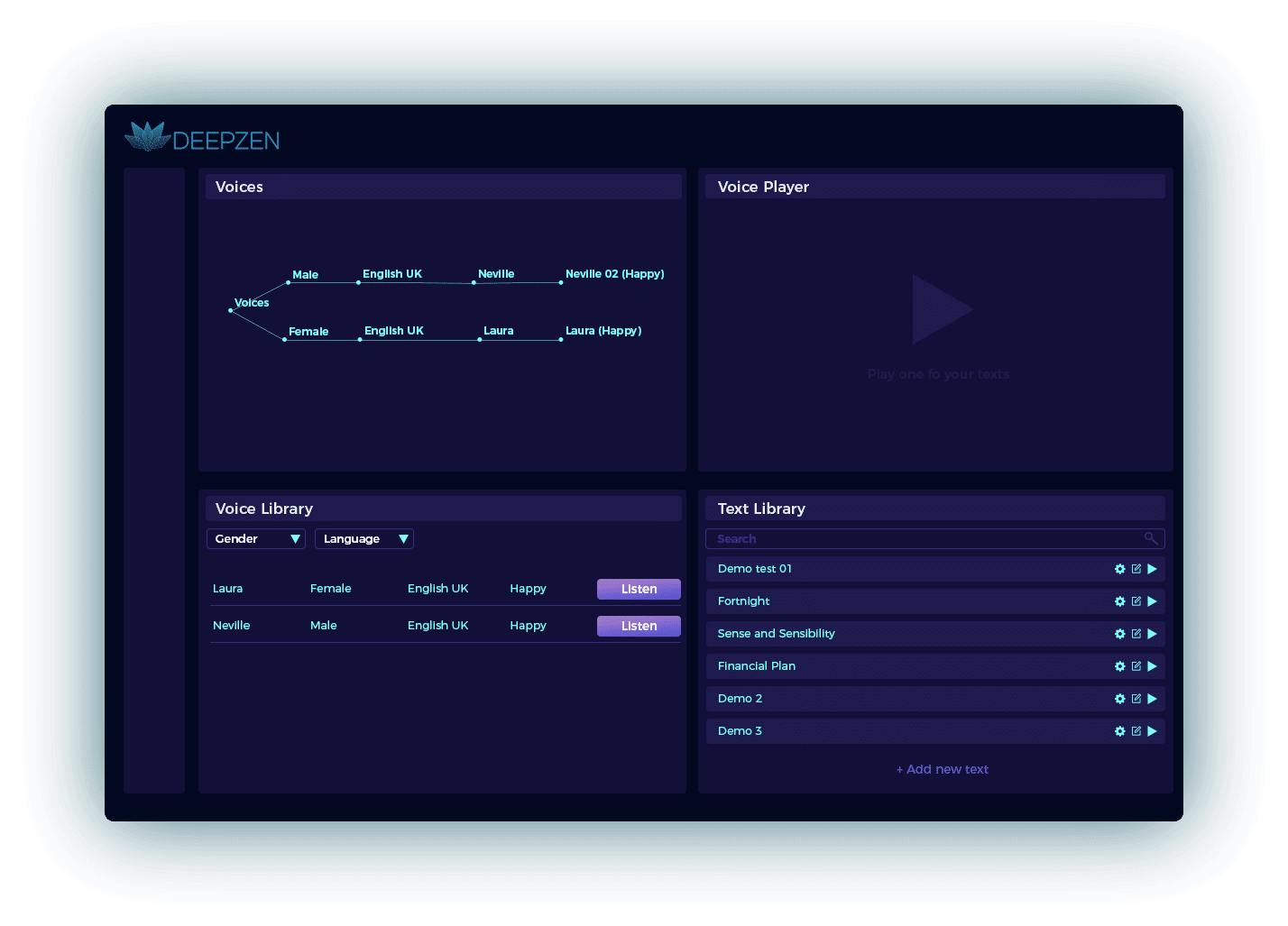Click the Voice Library panel header

[444, 509]
